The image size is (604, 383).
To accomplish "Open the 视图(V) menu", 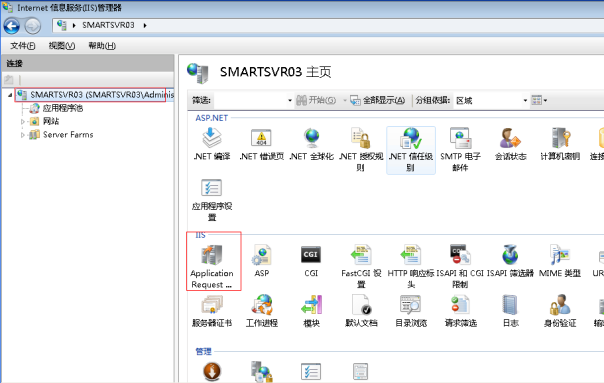I will coord(62,46).
